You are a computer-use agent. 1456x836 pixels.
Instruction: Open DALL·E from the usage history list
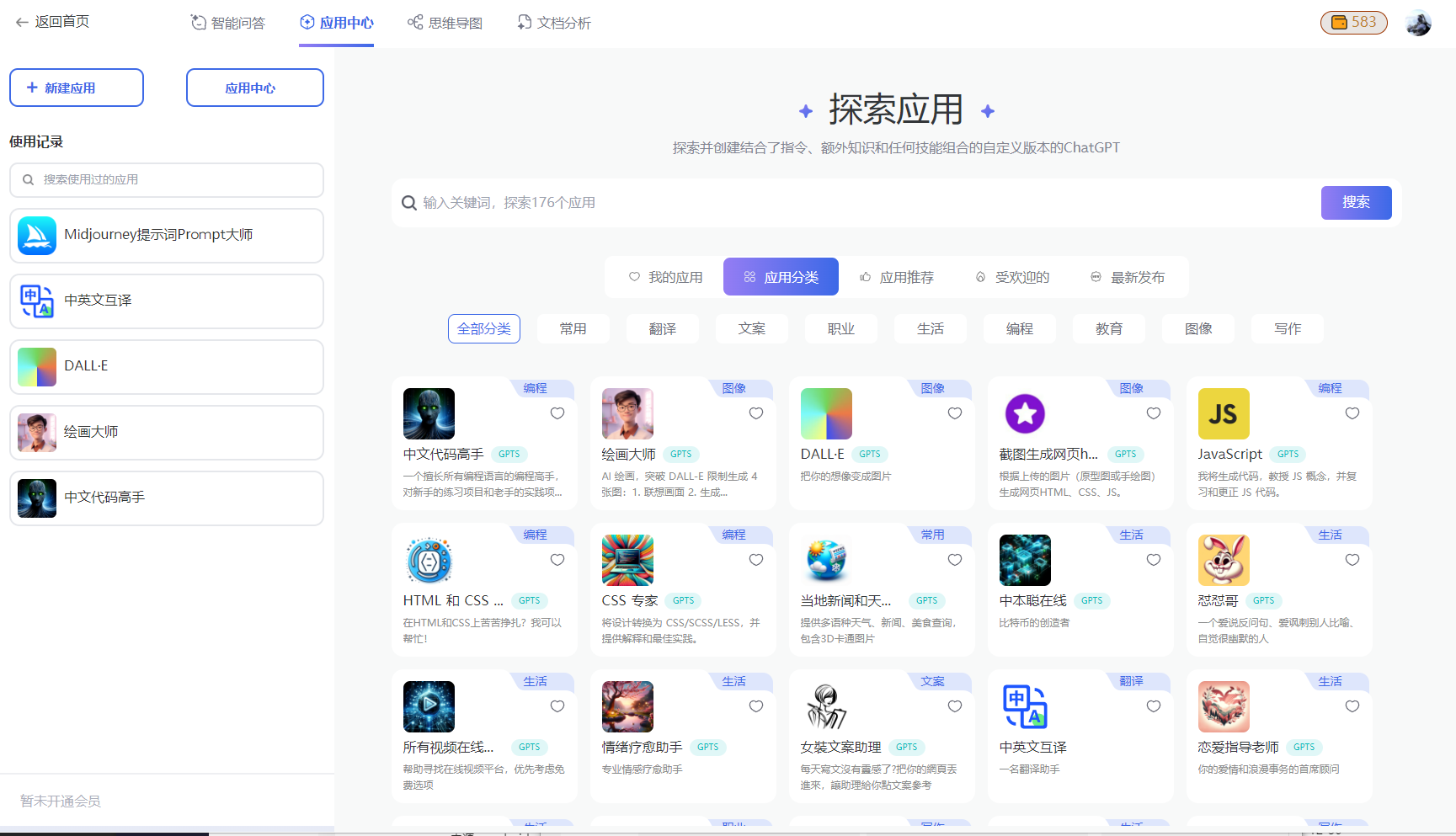click(167, 366)
